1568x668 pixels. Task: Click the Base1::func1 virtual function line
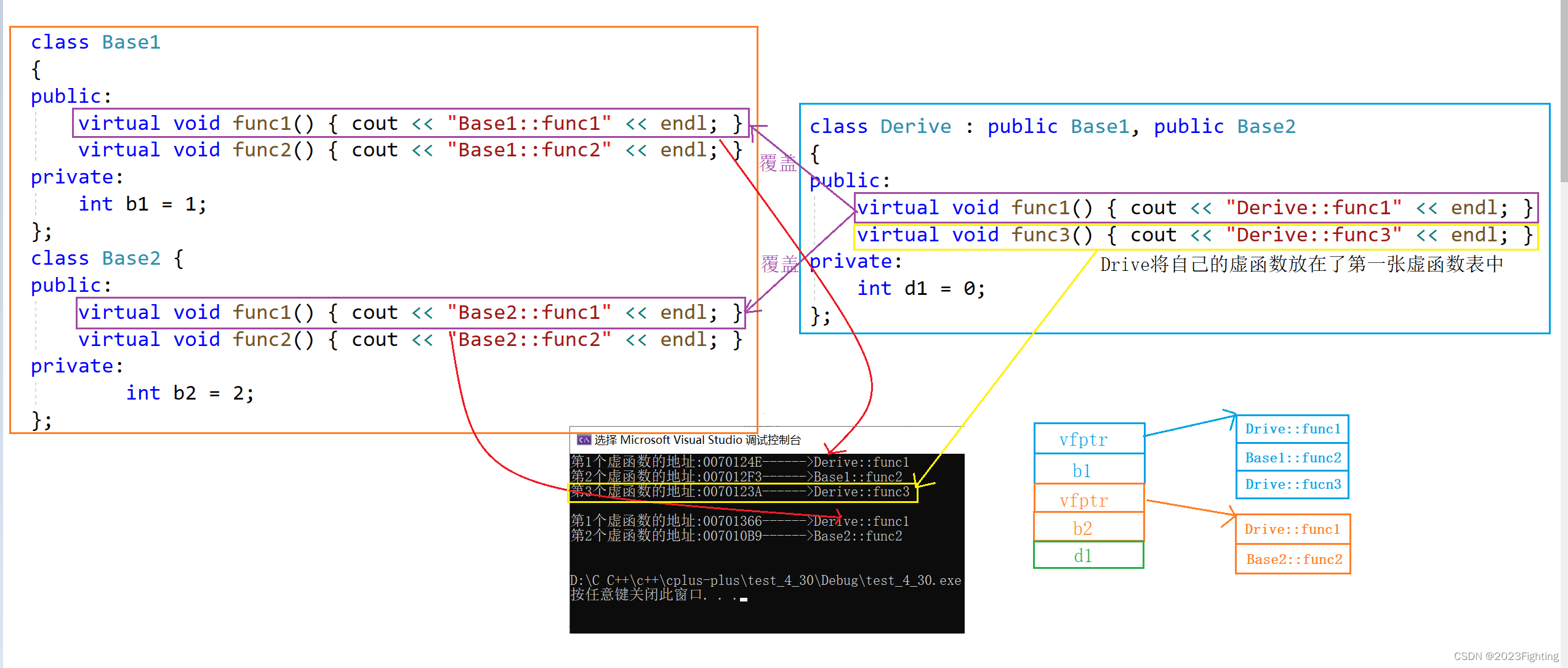pos(411,123)
